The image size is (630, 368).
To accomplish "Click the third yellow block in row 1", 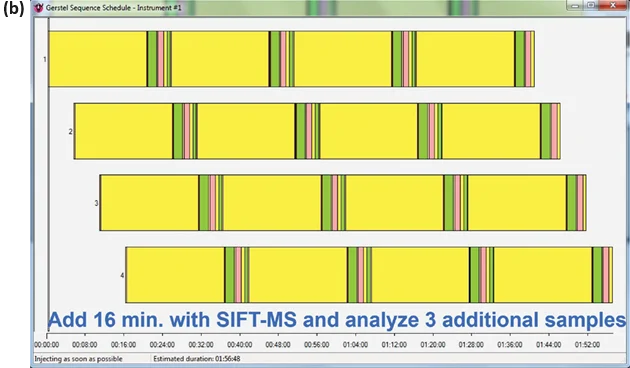I will [x=343, y=59].
